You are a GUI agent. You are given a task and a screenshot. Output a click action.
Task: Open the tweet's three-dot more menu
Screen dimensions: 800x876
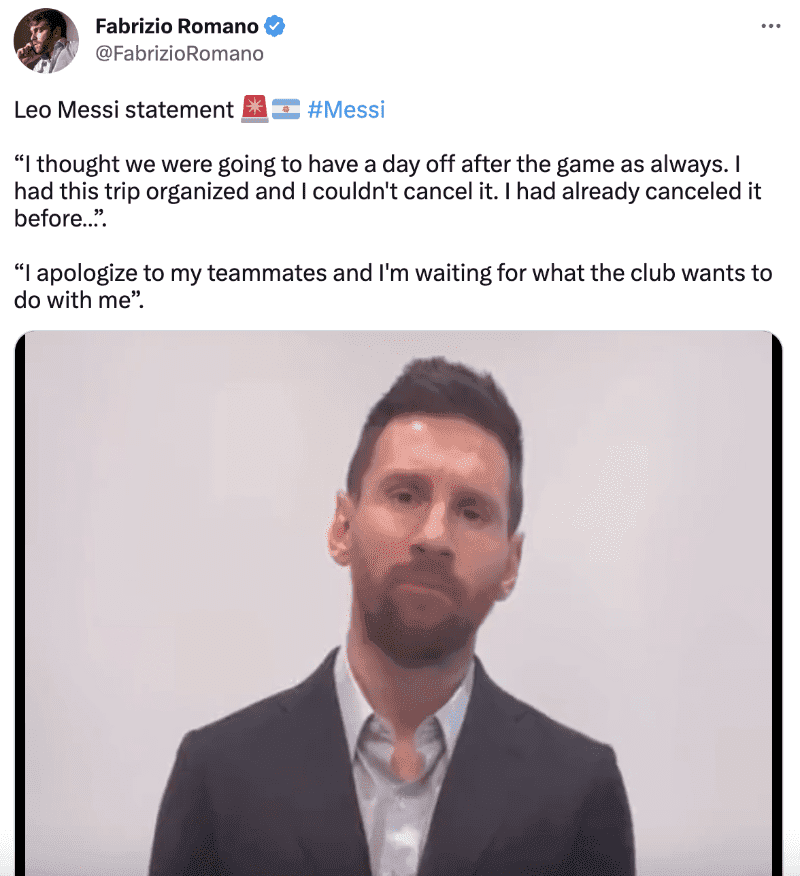(x=769, y=26)
